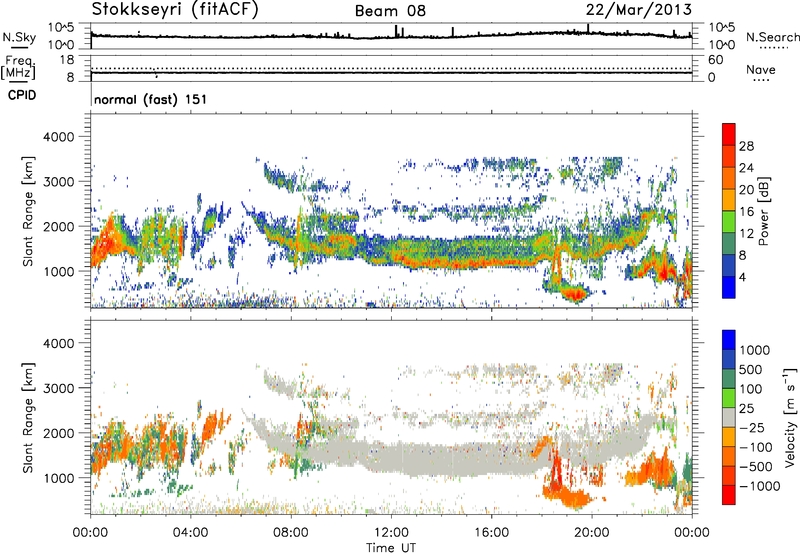Click the -1000 label on Velocity colorbar
This screenshot has width=800, height=554.
[759, 486]
